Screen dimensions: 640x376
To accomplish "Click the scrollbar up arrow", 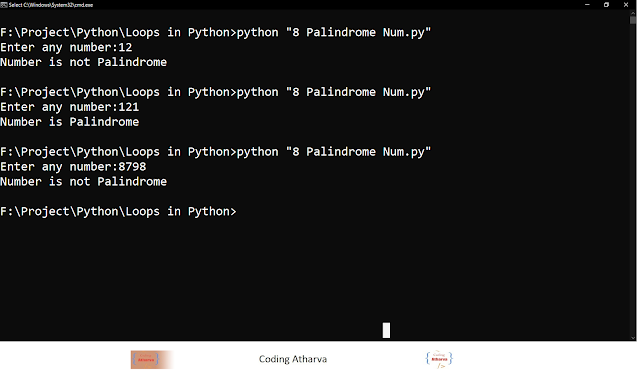I will click(633, 13).
